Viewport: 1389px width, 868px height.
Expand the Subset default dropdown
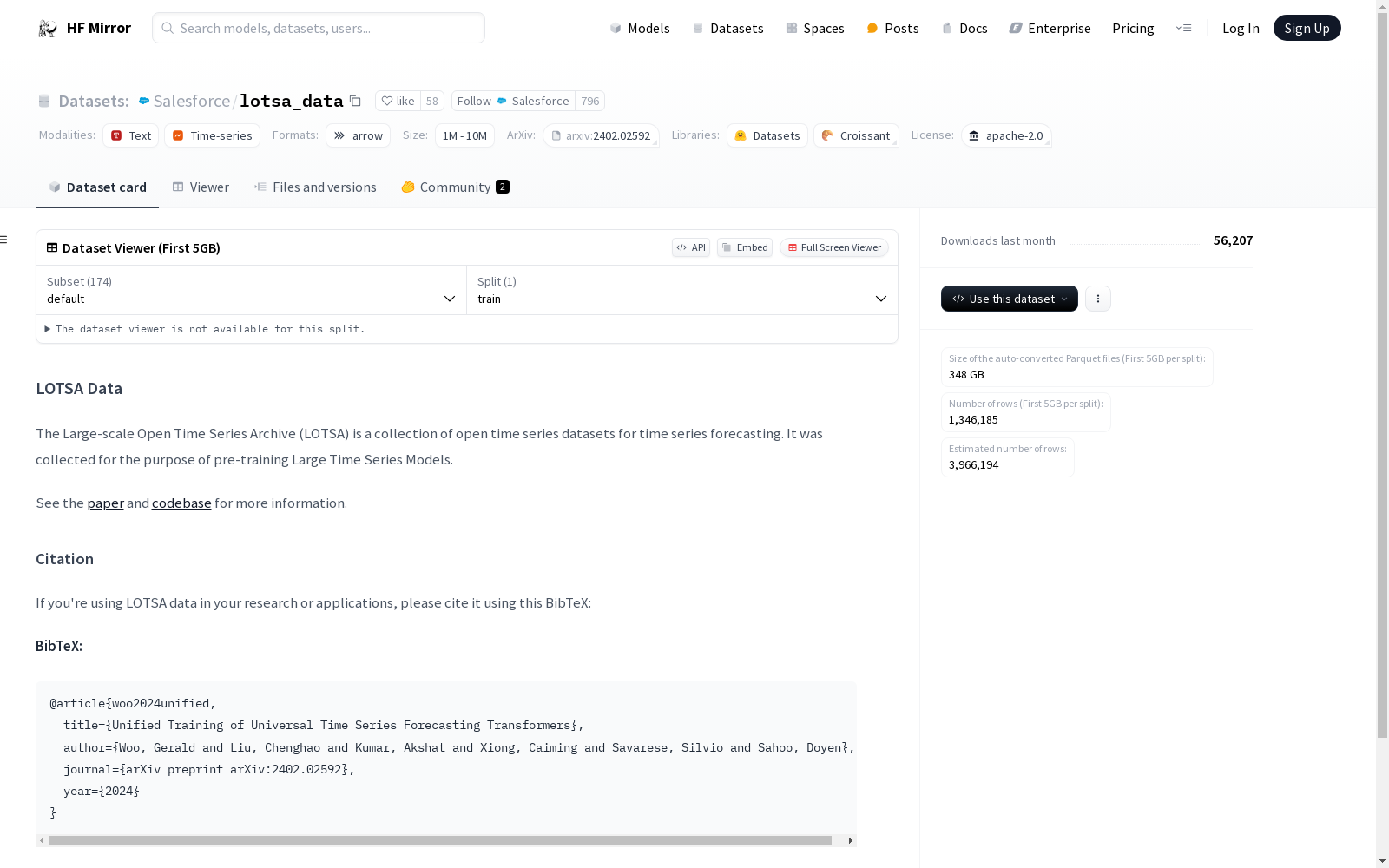[251, 291]
